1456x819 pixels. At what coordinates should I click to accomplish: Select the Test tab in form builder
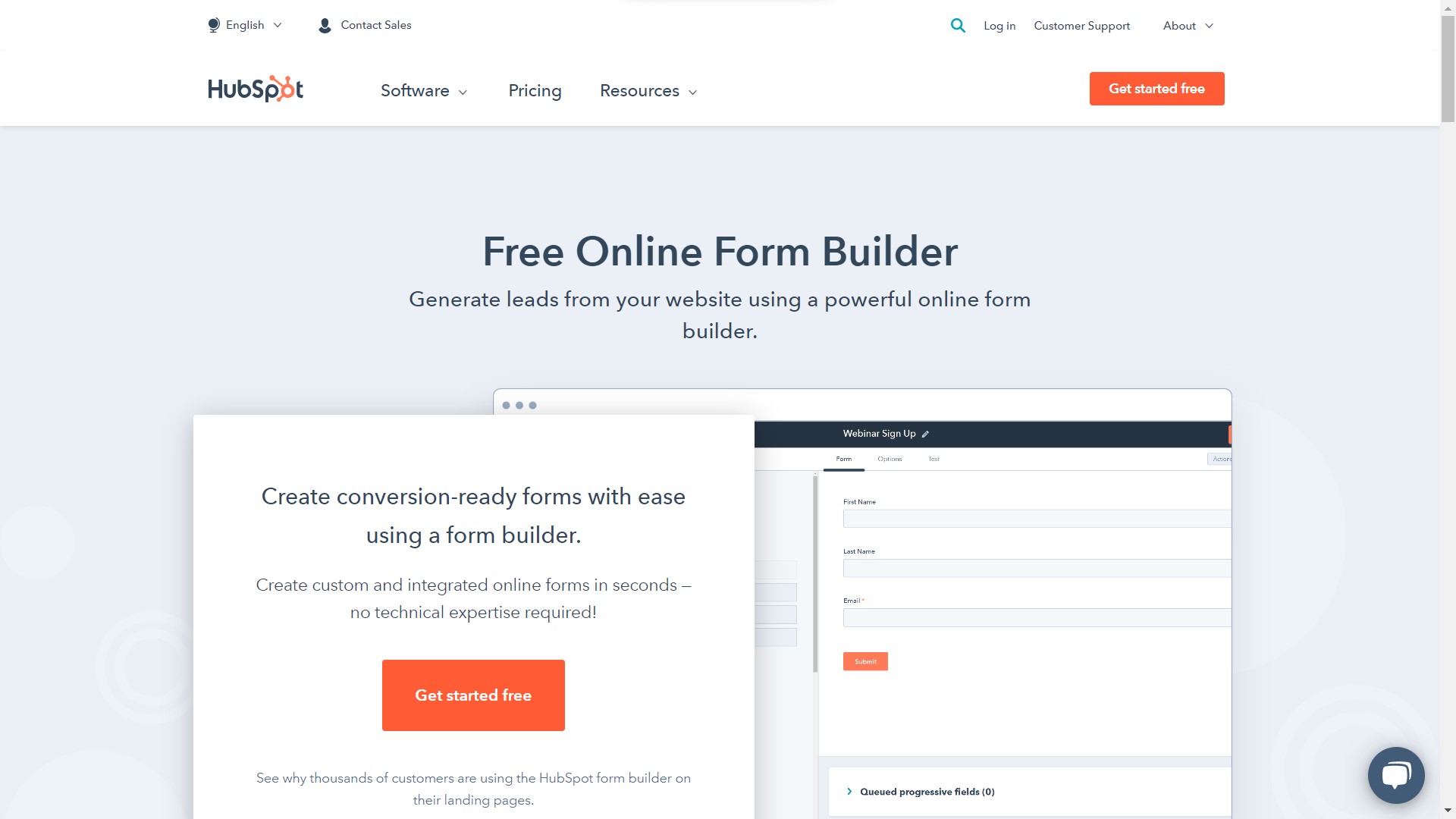point(935,458)
